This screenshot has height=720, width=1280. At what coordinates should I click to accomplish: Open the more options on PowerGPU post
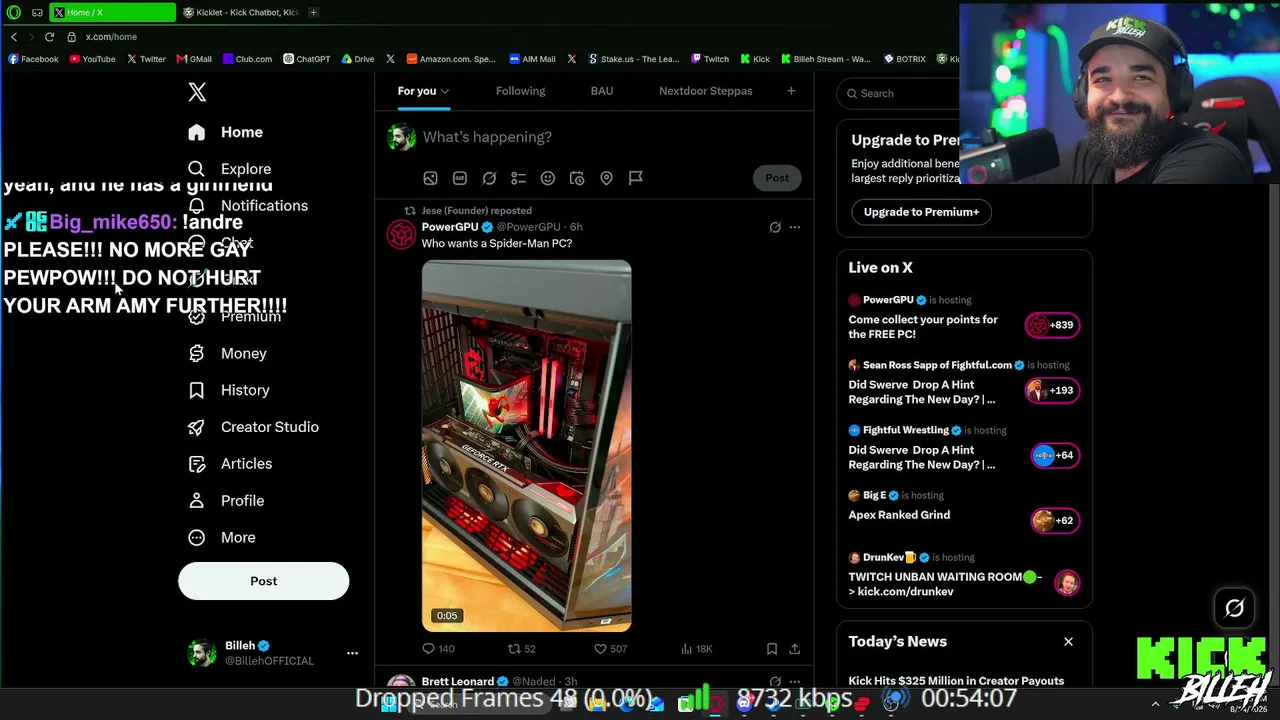[795, 227]
